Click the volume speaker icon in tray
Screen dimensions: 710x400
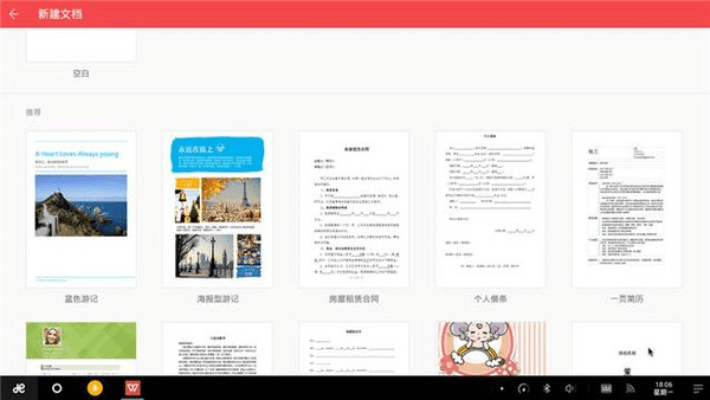pyautogui.click(x=569, y=387)
